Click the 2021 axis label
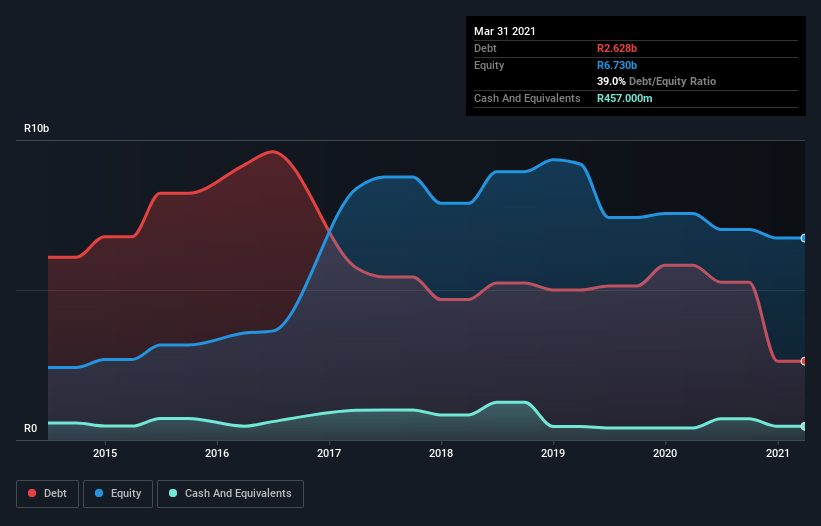The image size is (821, 526). [778, 453]
